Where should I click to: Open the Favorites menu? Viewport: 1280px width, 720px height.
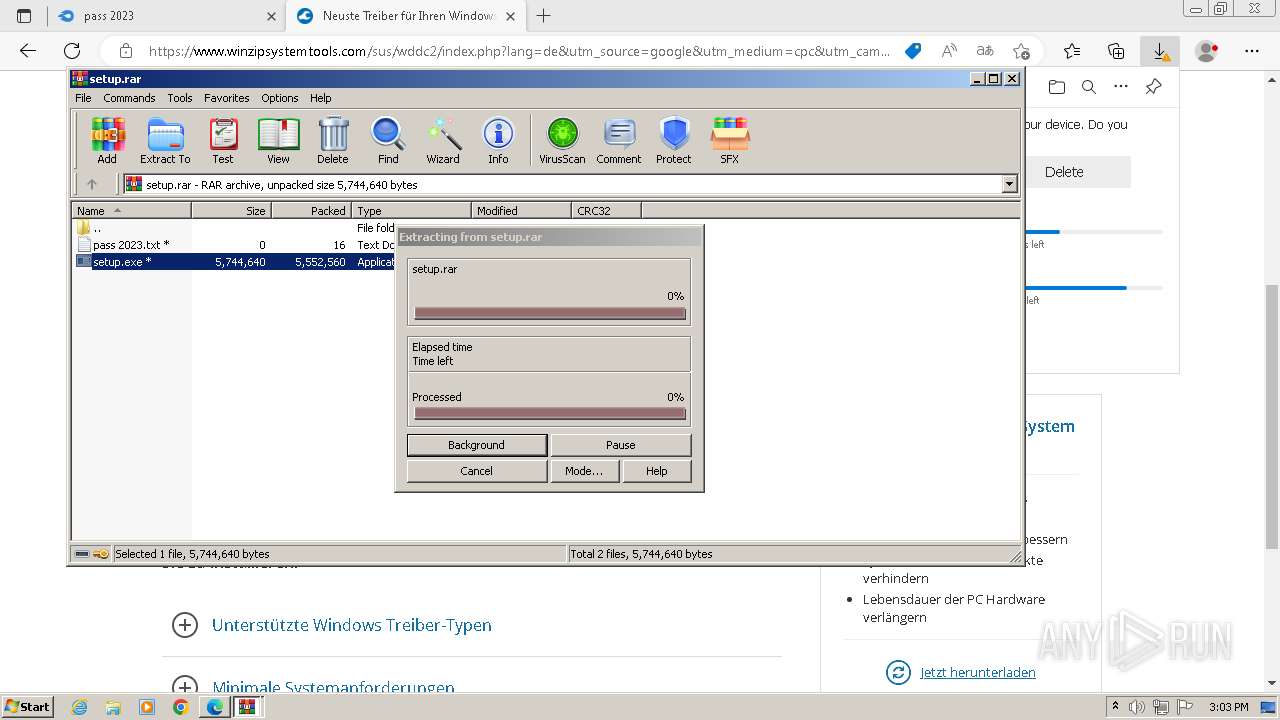[x=227, y=98]
